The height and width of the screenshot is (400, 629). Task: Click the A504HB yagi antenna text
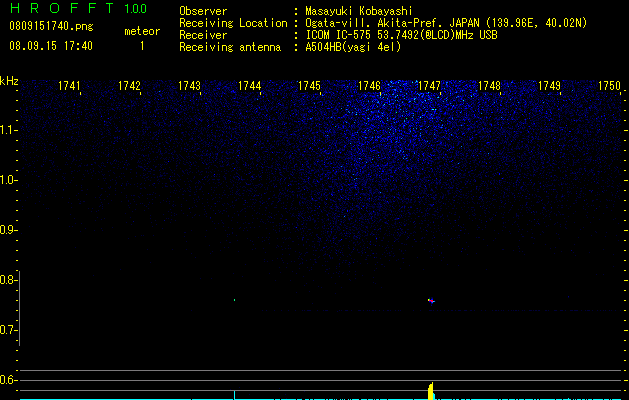(x=353, y=47)
